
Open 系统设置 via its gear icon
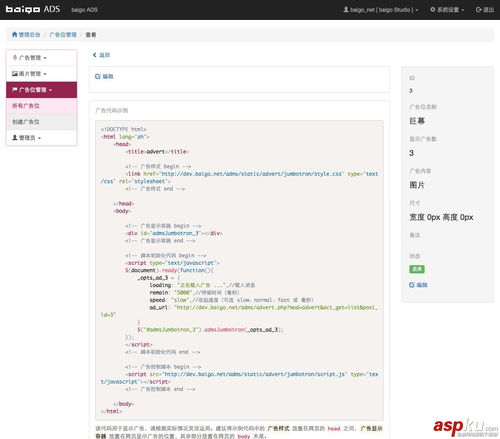(433, 9)
